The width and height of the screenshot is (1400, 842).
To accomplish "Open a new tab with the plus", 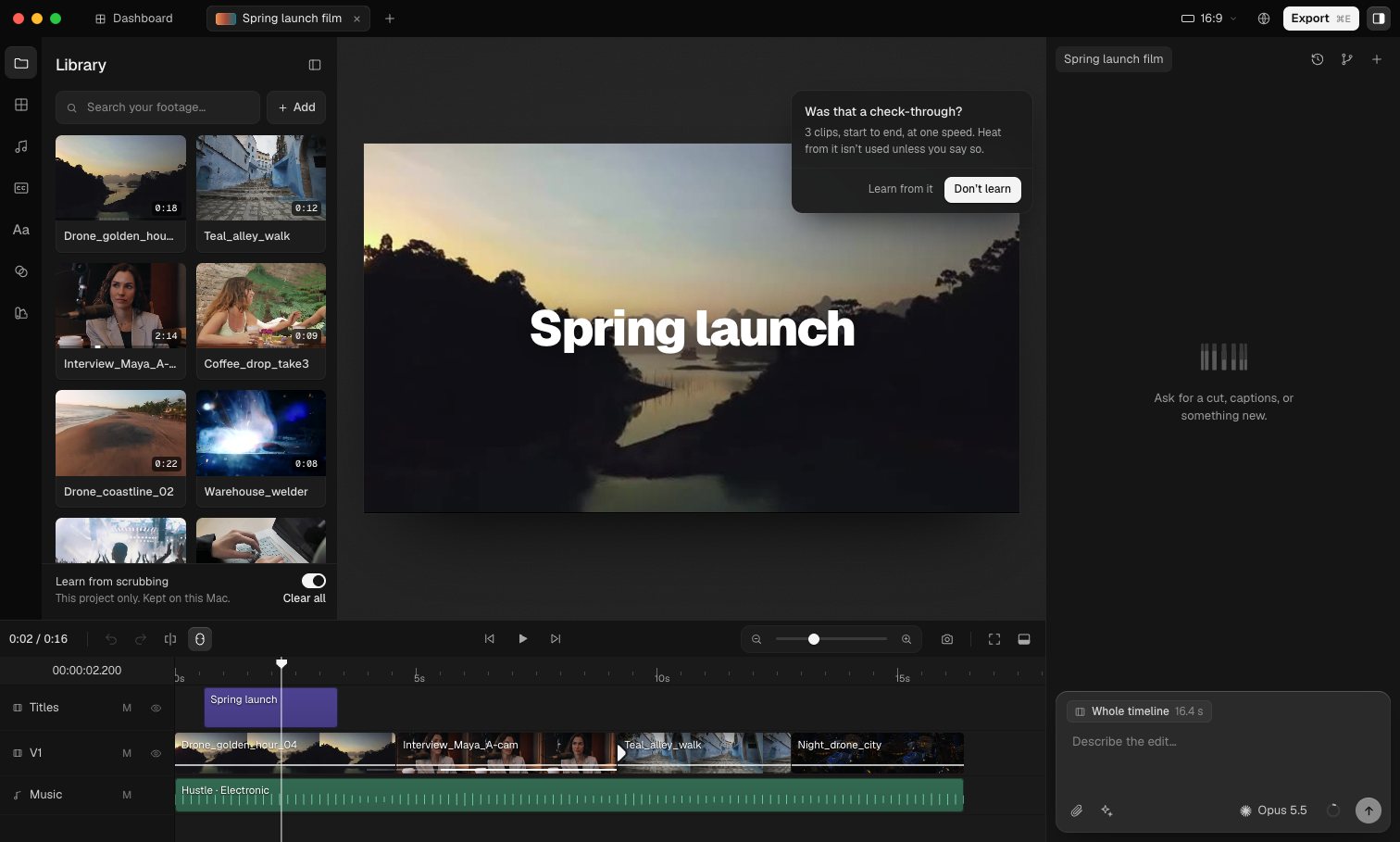I will (390, 19).
